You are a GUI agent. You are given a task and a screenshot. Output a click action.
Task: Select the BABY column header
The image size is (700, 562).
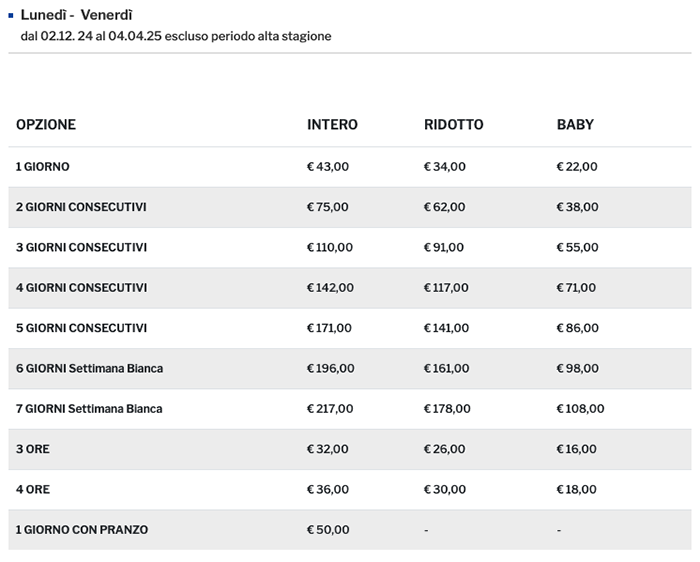click(575, 125)
